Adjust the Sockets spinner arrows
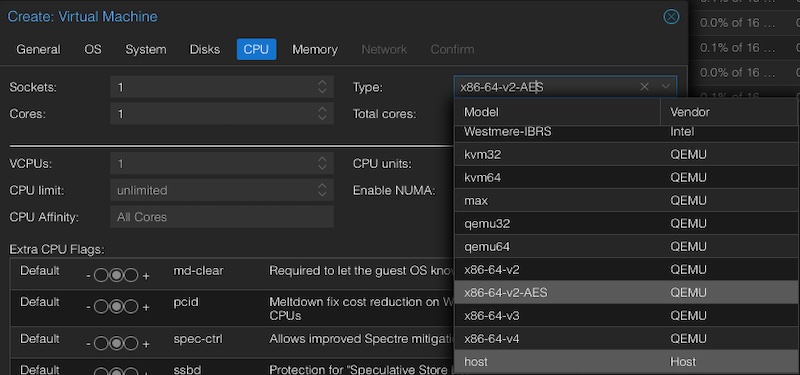This screenshot has height=375, width=800. pyautogui.click(x=322, y=87)
